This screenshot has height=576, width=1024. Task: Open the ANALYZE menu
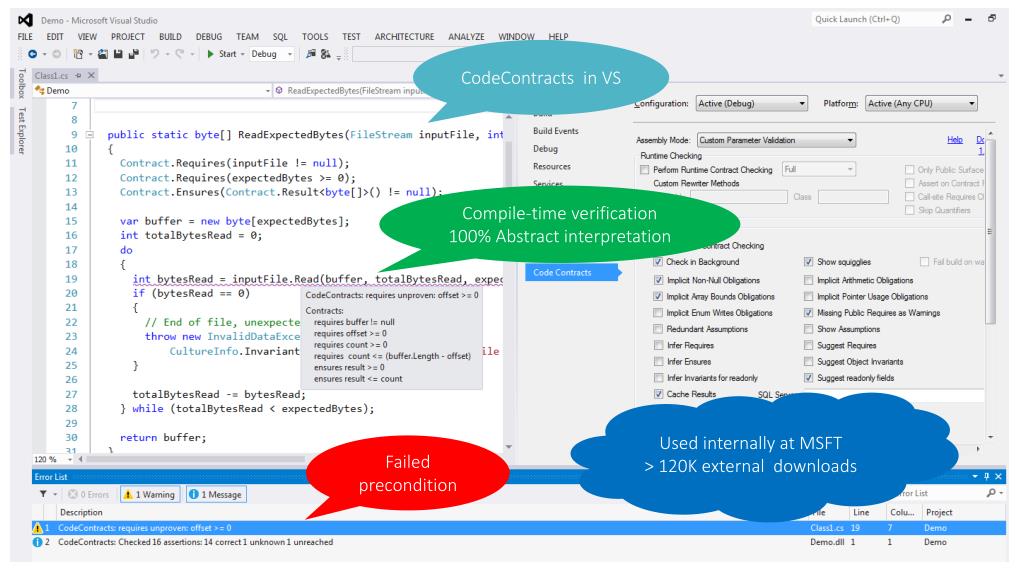pos(466,37)
